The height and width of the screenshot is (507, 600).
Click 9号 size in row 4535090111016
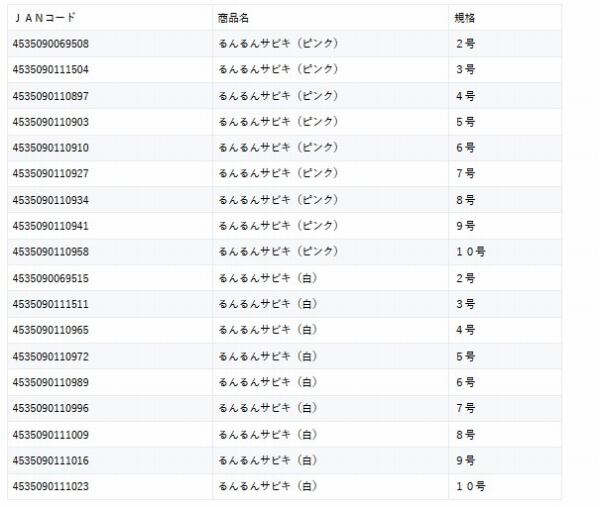465,461
